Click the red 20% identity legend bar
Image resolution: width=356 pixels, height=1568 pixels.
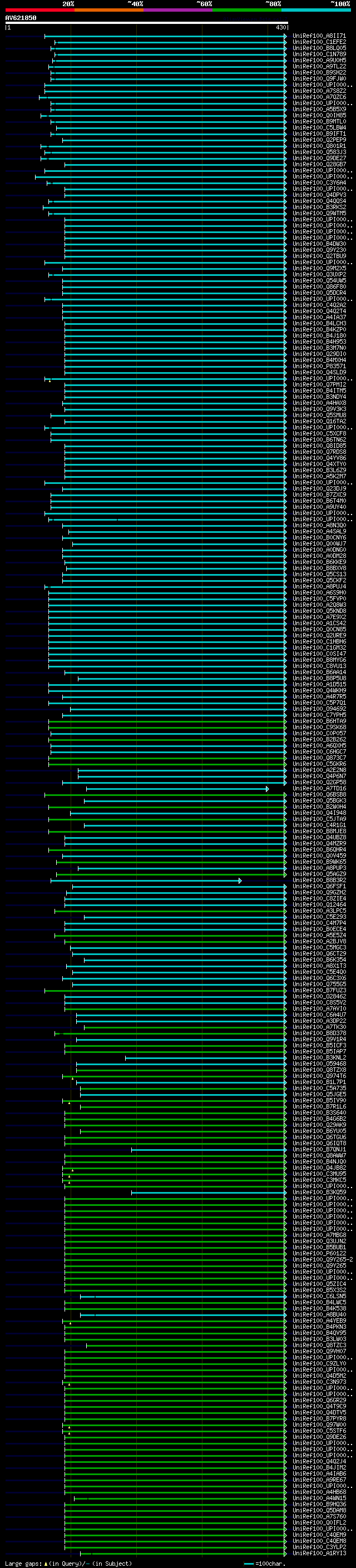point(39,10)
